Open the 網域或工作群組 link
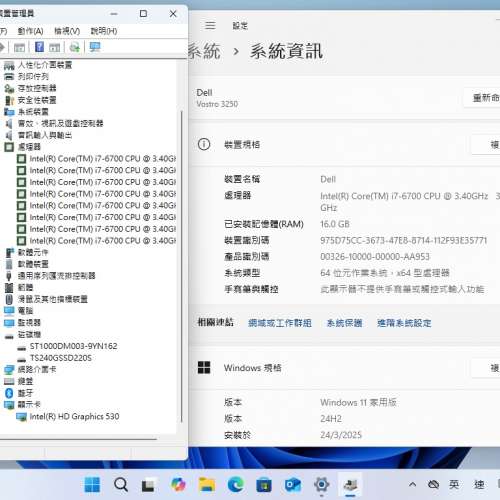This screenshot has width=500, height=500. 280,323
